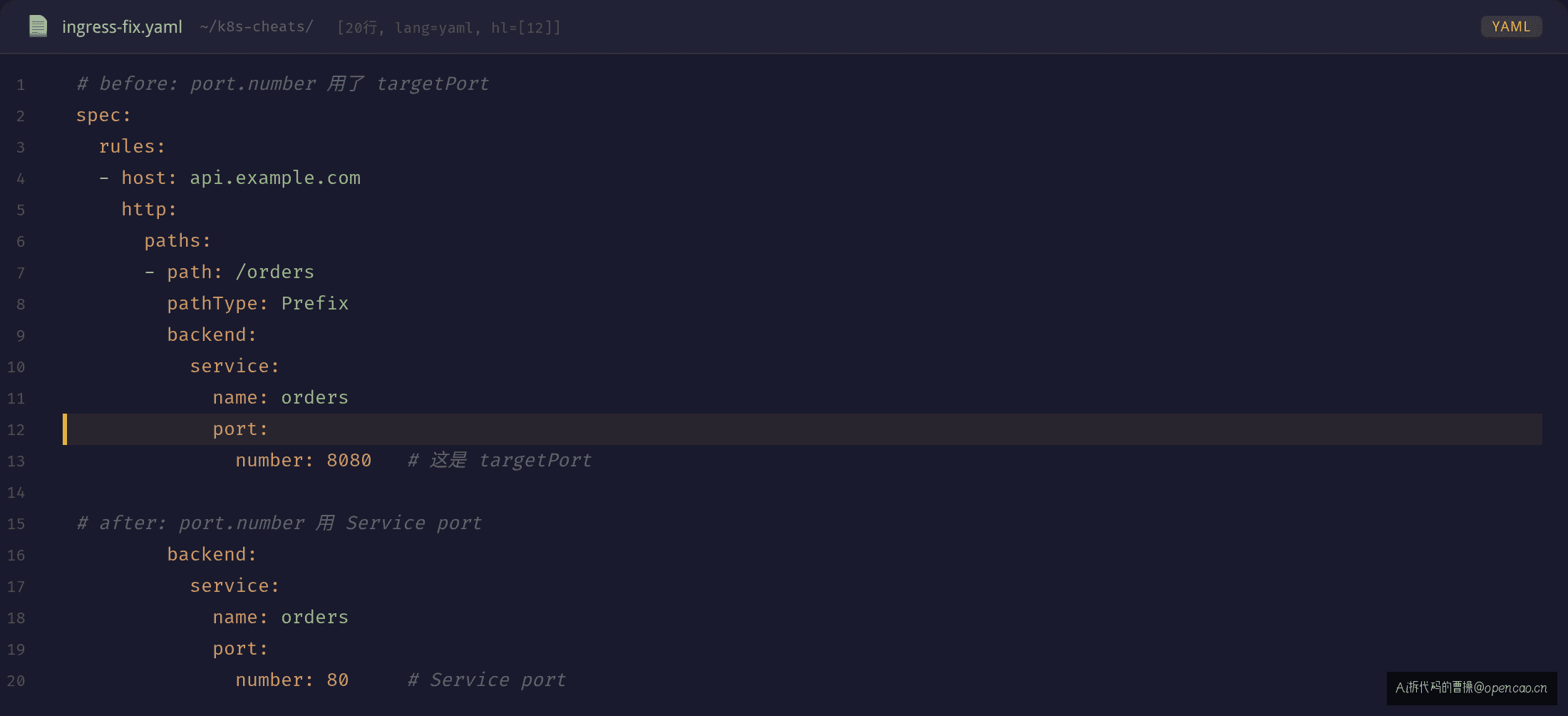This screenshot has width=1568, height=716.
Task: Click line number 1 in the gutter
Action: point(21,85)
